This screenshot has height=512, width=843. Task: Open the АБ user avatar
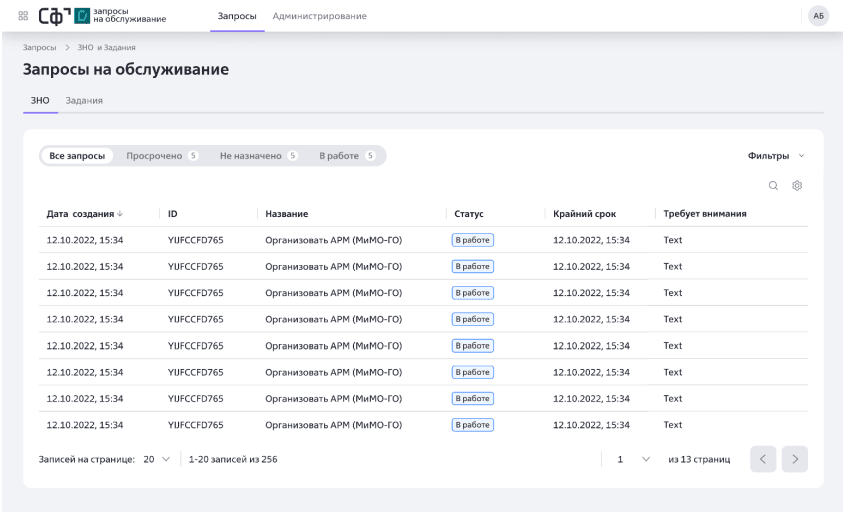(818, 16)
